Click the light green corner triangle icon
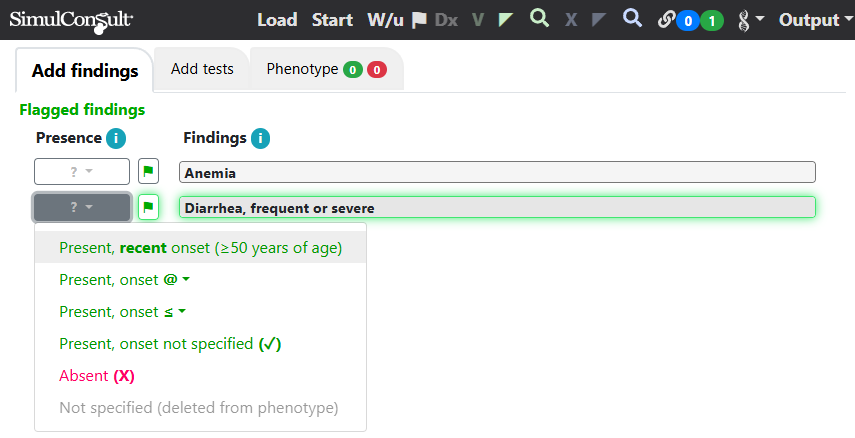Image resolution: width=855 pixels, height=438 pixels. click(x=506, y=20)
